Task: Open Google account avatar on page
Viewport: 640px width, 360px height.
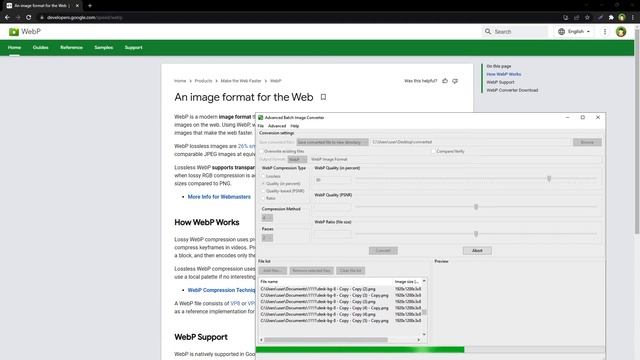Action: [621, 31]
